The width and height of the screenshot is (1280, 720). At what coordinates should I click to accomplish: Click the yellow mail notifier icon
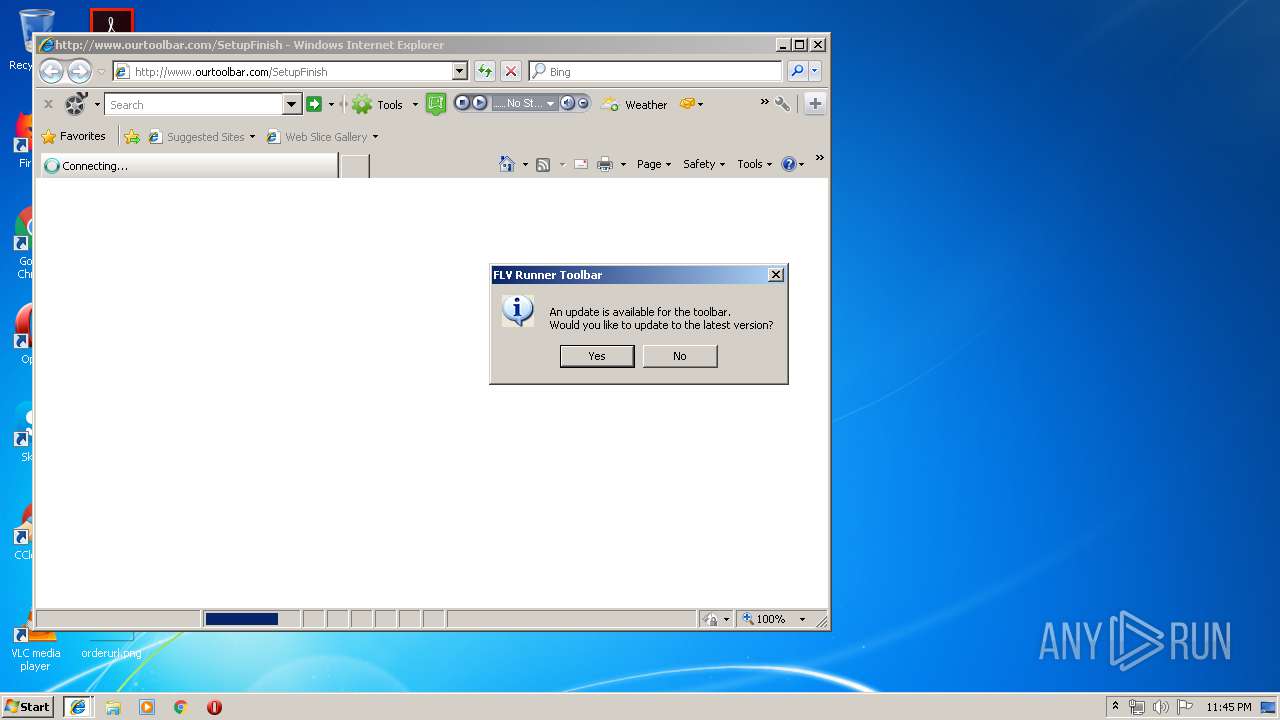point(687,104)
